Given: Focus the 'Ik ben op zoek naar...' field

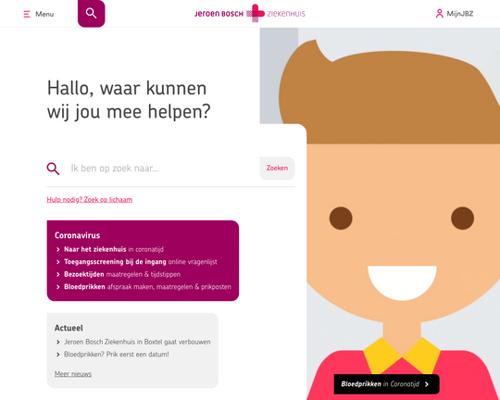Looking at the screenshot, I should point(163,168).
